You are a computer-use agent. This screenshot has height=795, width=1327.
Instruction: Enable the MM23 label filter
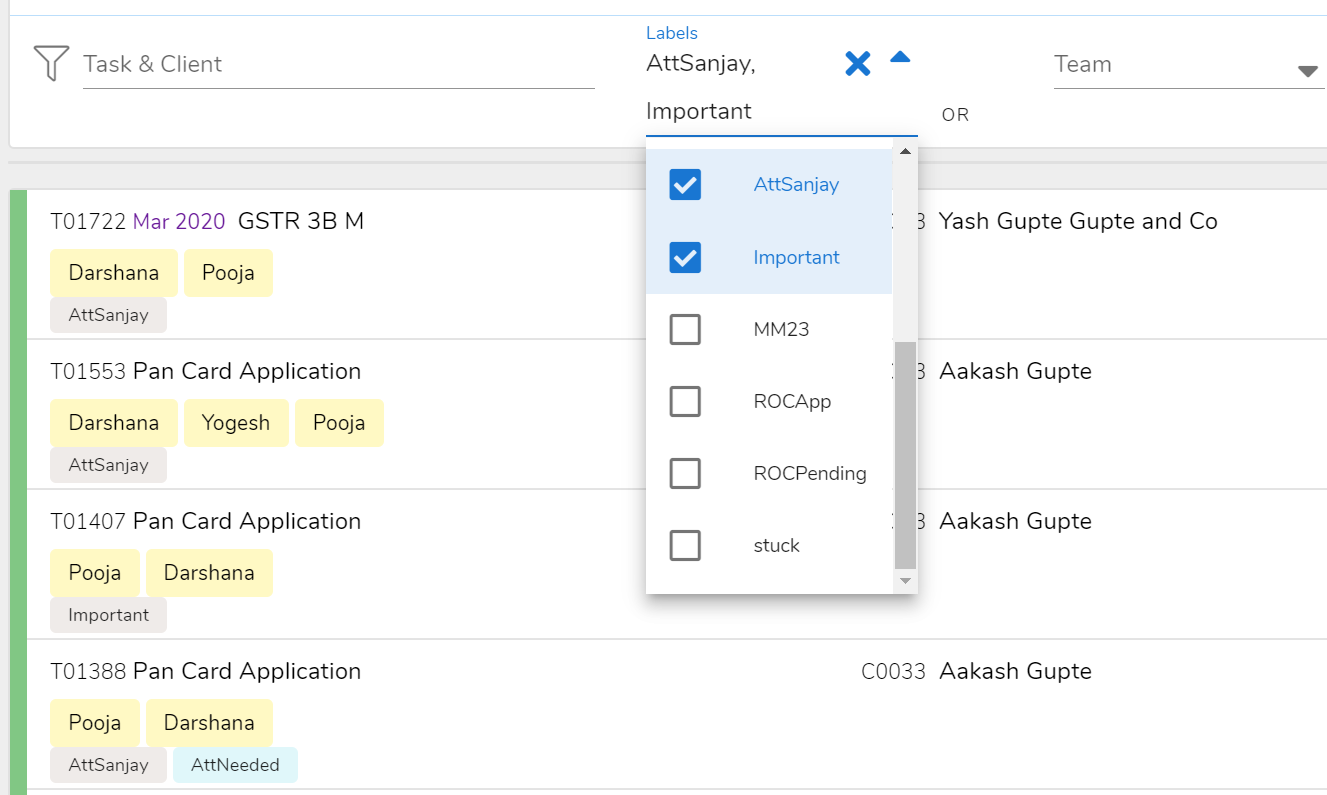click(x=685, y=329)
